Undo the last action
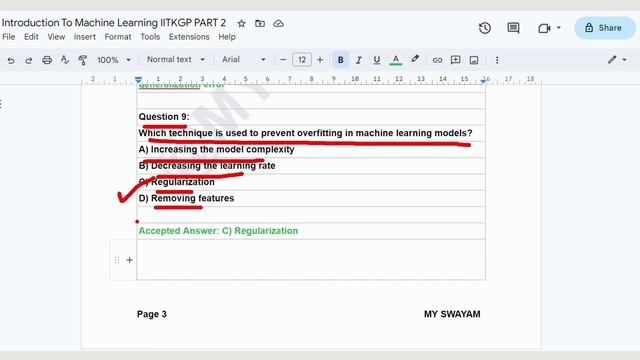640x360 pixels. coord(11,60)
